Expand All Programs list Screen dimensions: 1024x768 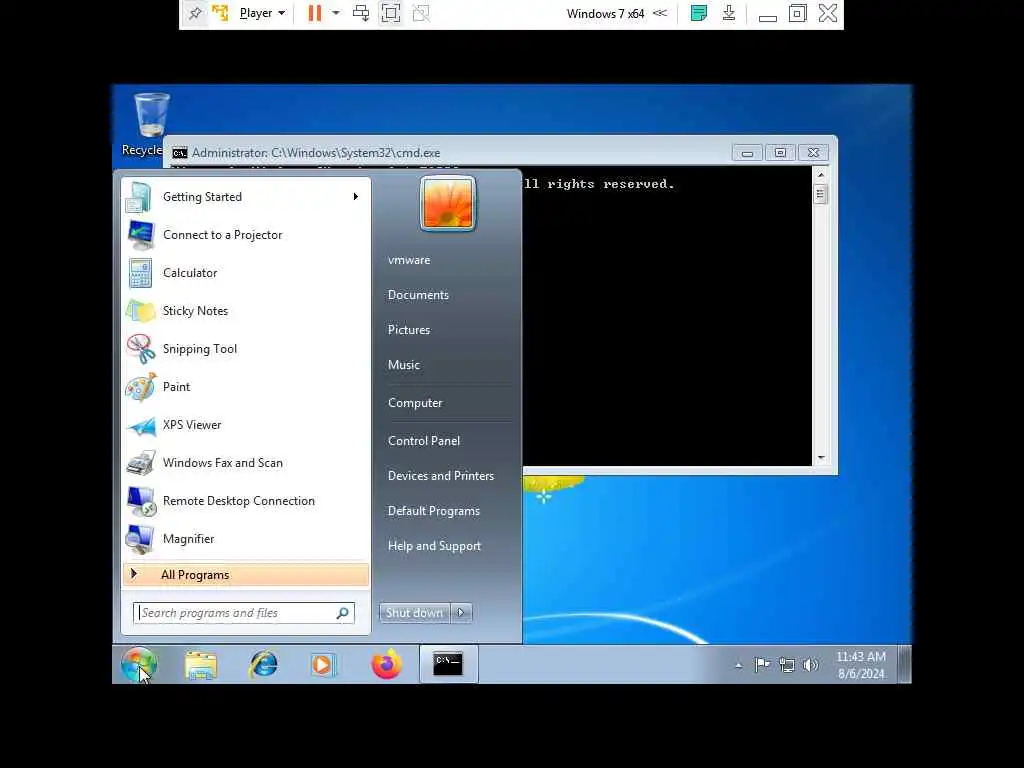pyautogui.click(x=246, y=575)
